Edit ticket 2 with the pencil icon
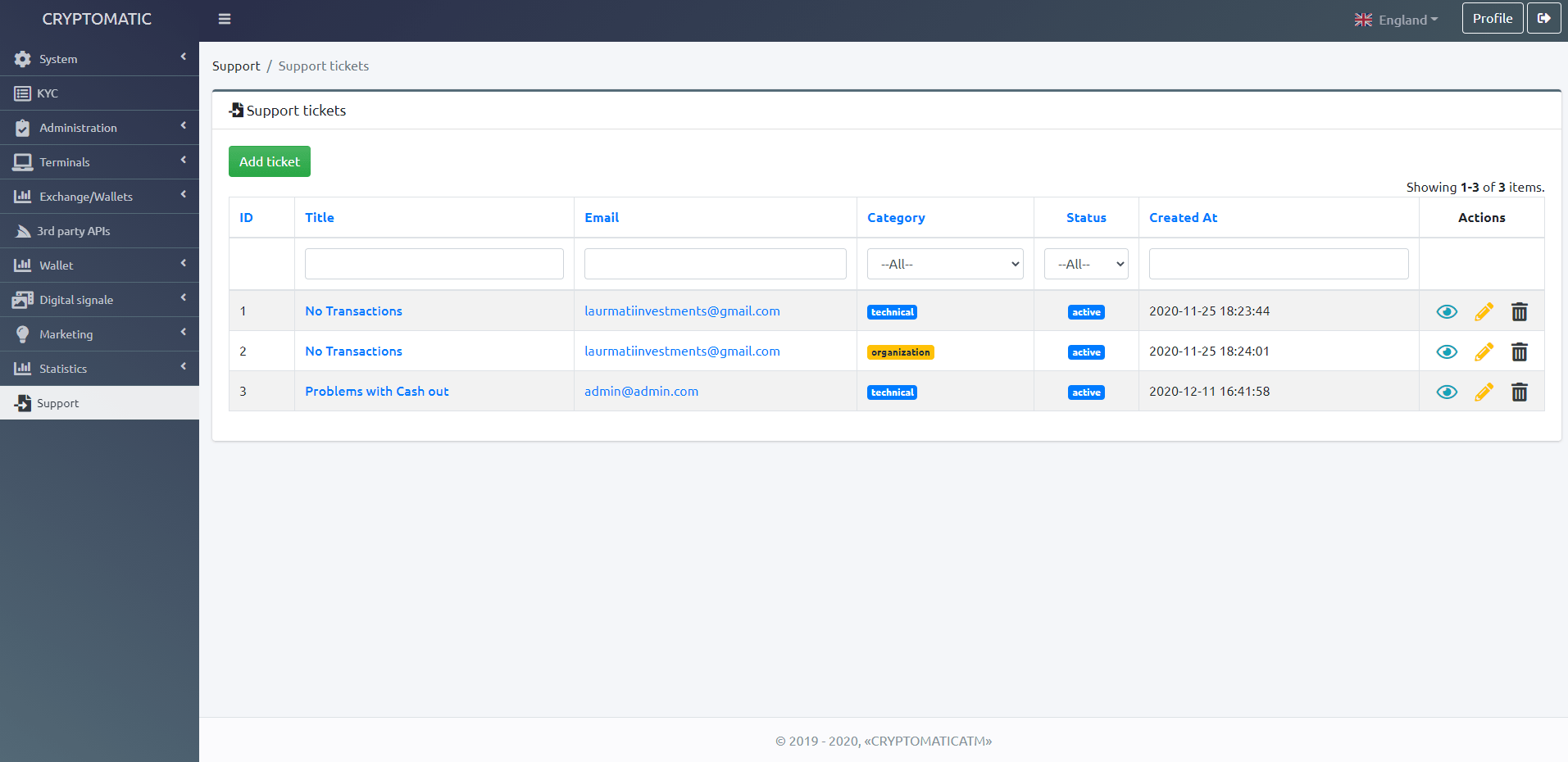 [1484, 352]
